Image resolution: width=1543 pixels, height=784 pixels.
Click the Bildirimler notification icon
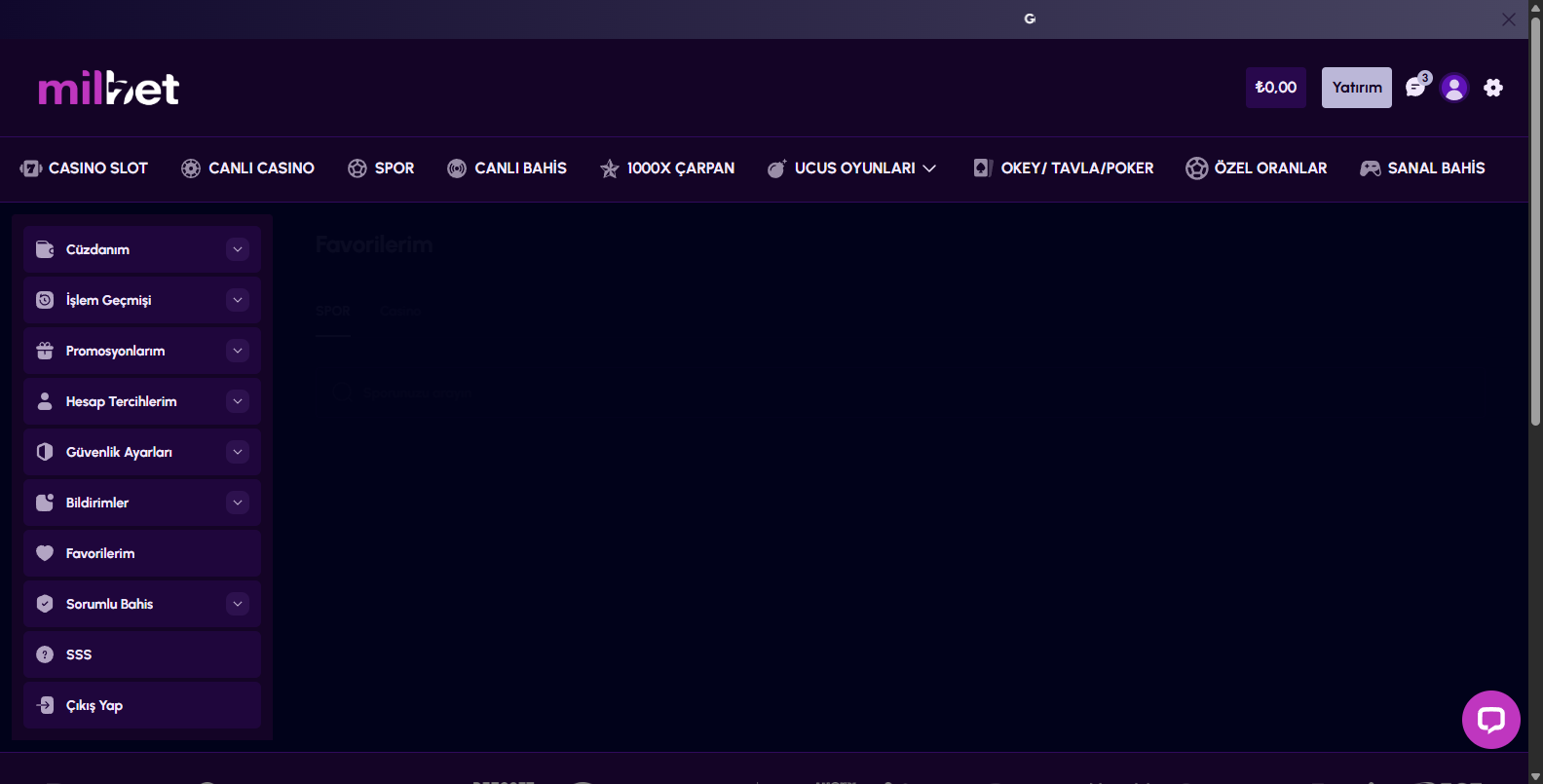click(45, 503)
